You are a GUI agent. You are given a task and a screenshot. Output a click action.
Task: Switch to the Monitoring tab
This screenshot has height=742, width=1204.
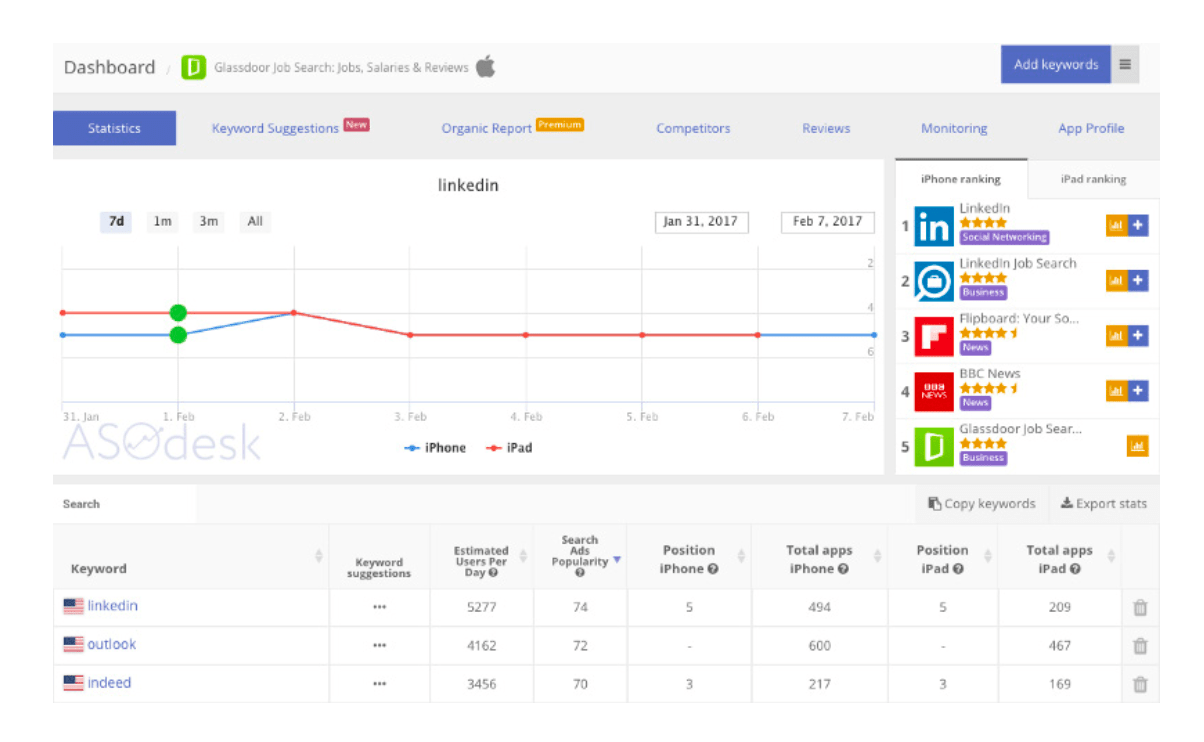(954, 129)
